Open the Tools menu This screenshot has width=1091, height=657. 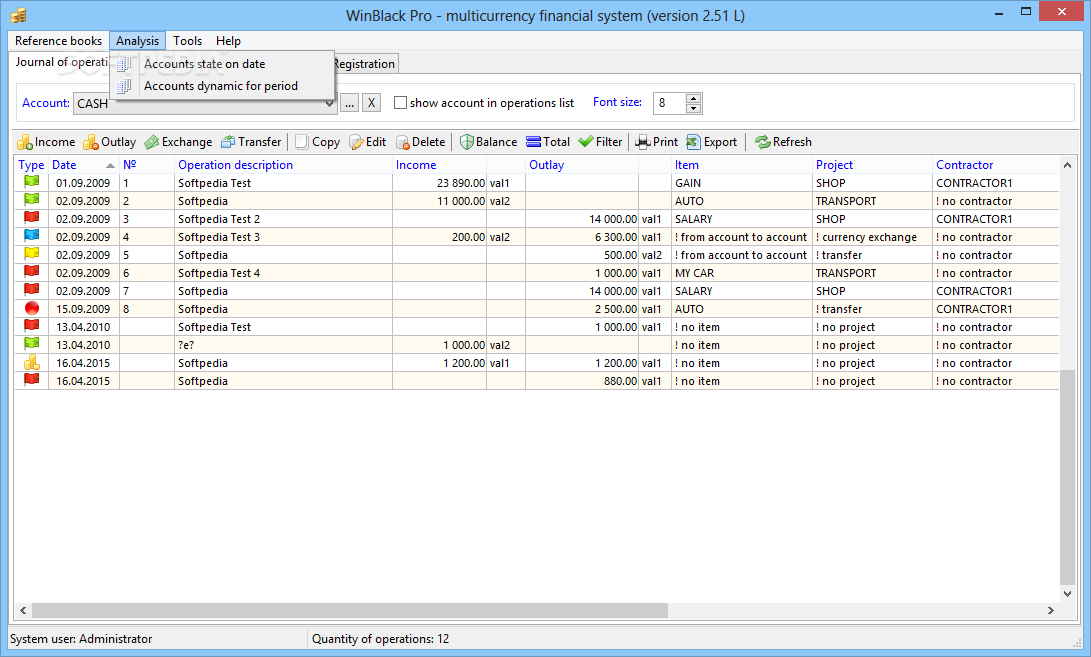click(x=187, y=41)
